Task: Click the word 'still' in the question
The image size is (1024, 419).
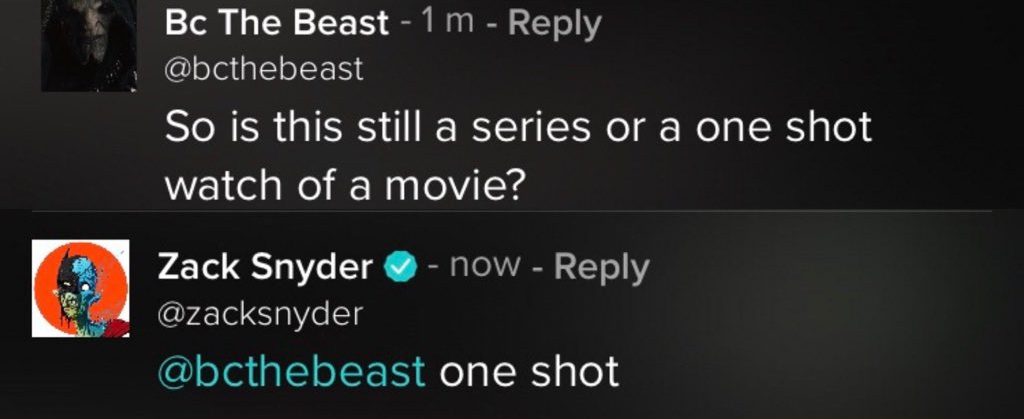Action: point(387,127)
